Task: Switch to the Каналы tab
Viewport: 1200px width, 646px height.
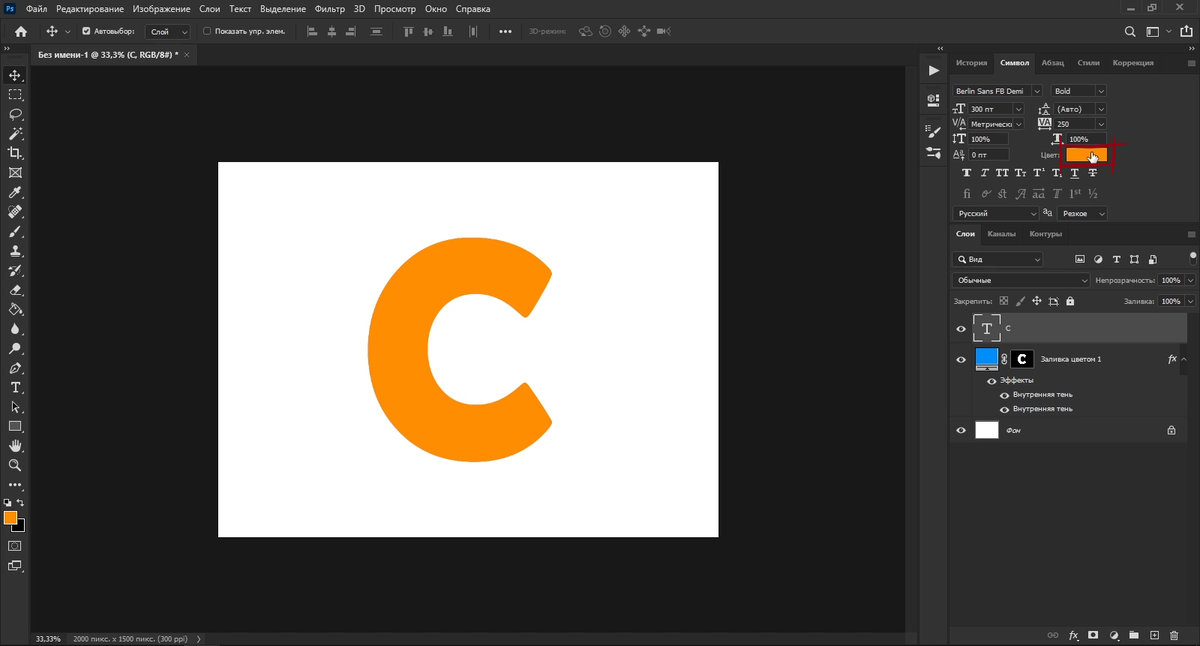Action: 1001,234
